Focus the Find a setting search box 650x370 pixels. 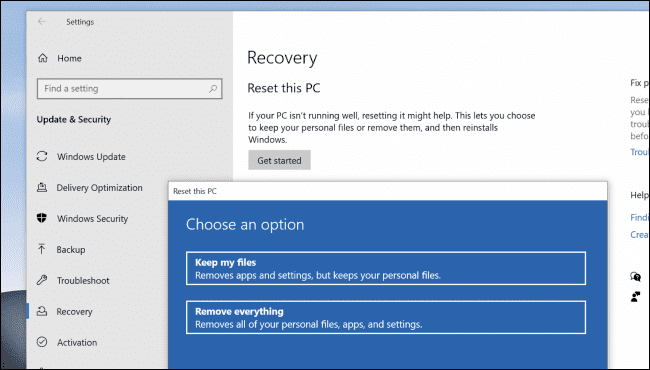point(129,88)
